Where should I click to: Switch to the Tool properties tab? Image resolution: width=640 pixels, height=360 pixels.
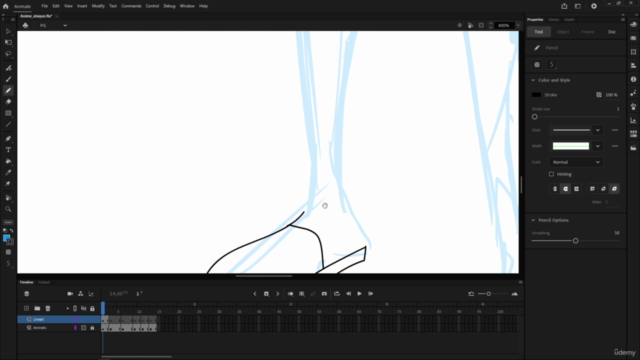point(539,32)
